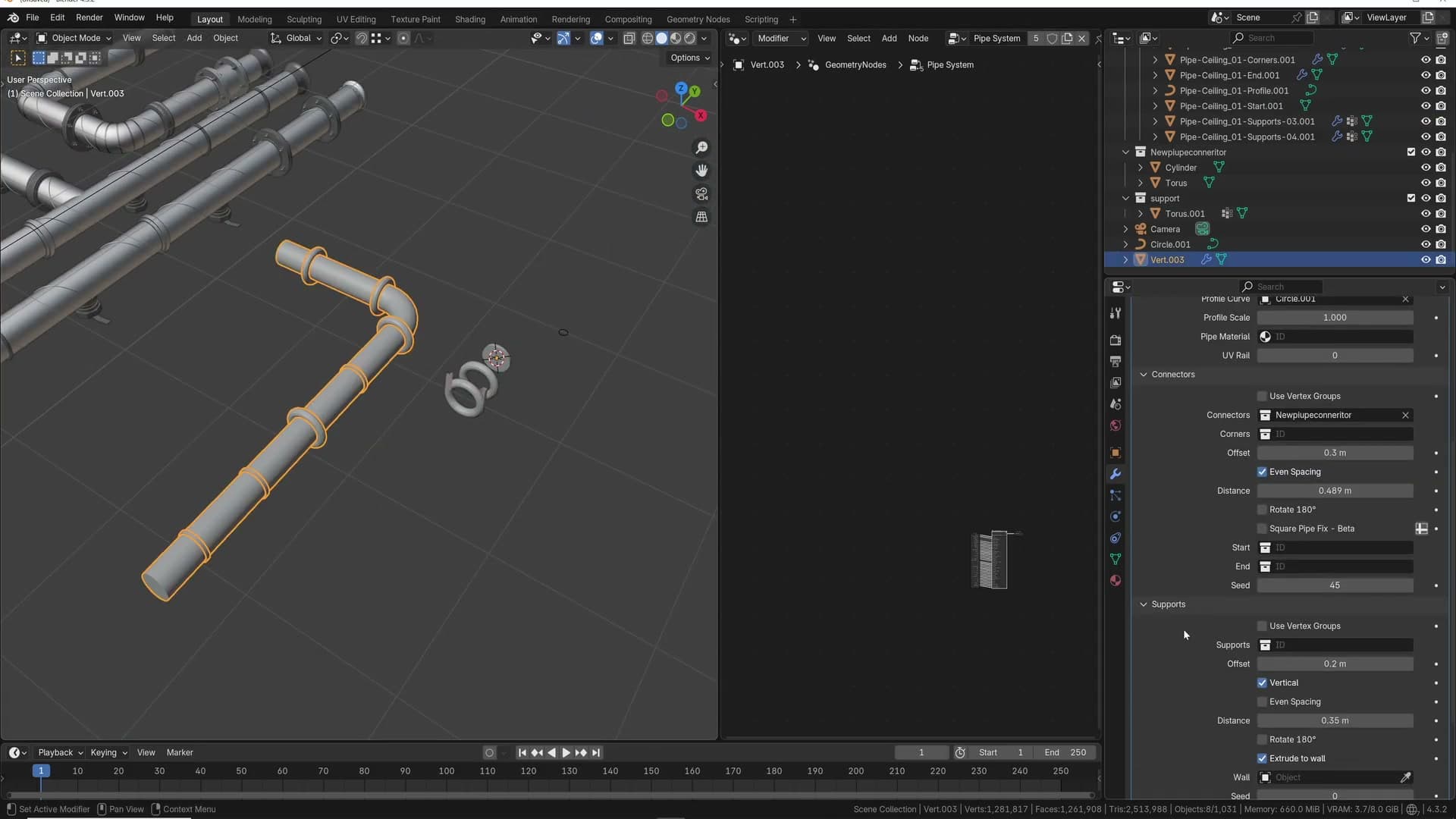Image resolution: width=1456 pixels, height=819 pixels.
Task: Click the pan hand icon in the viewport
Action: [701, 171]
